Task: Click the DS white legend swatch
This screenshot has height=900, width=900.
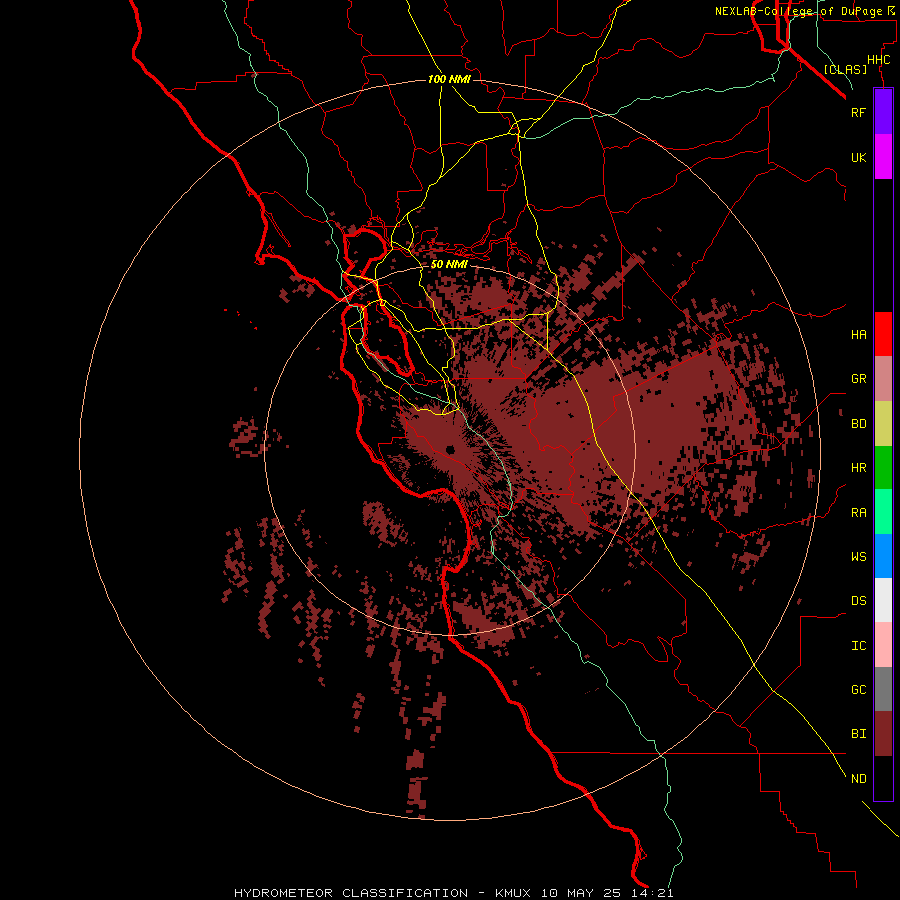Action: [883, 600]
